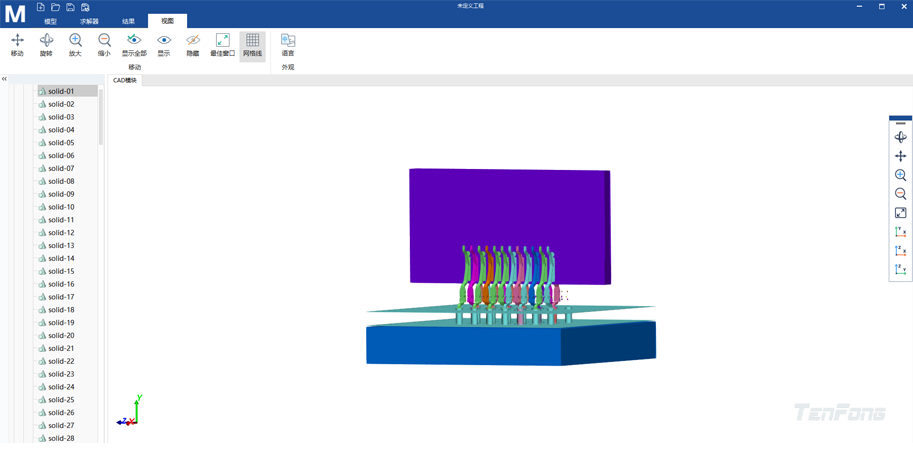913x452 pixels.
Task: Open the 求解器 ribbon tab
Action: 89,21
